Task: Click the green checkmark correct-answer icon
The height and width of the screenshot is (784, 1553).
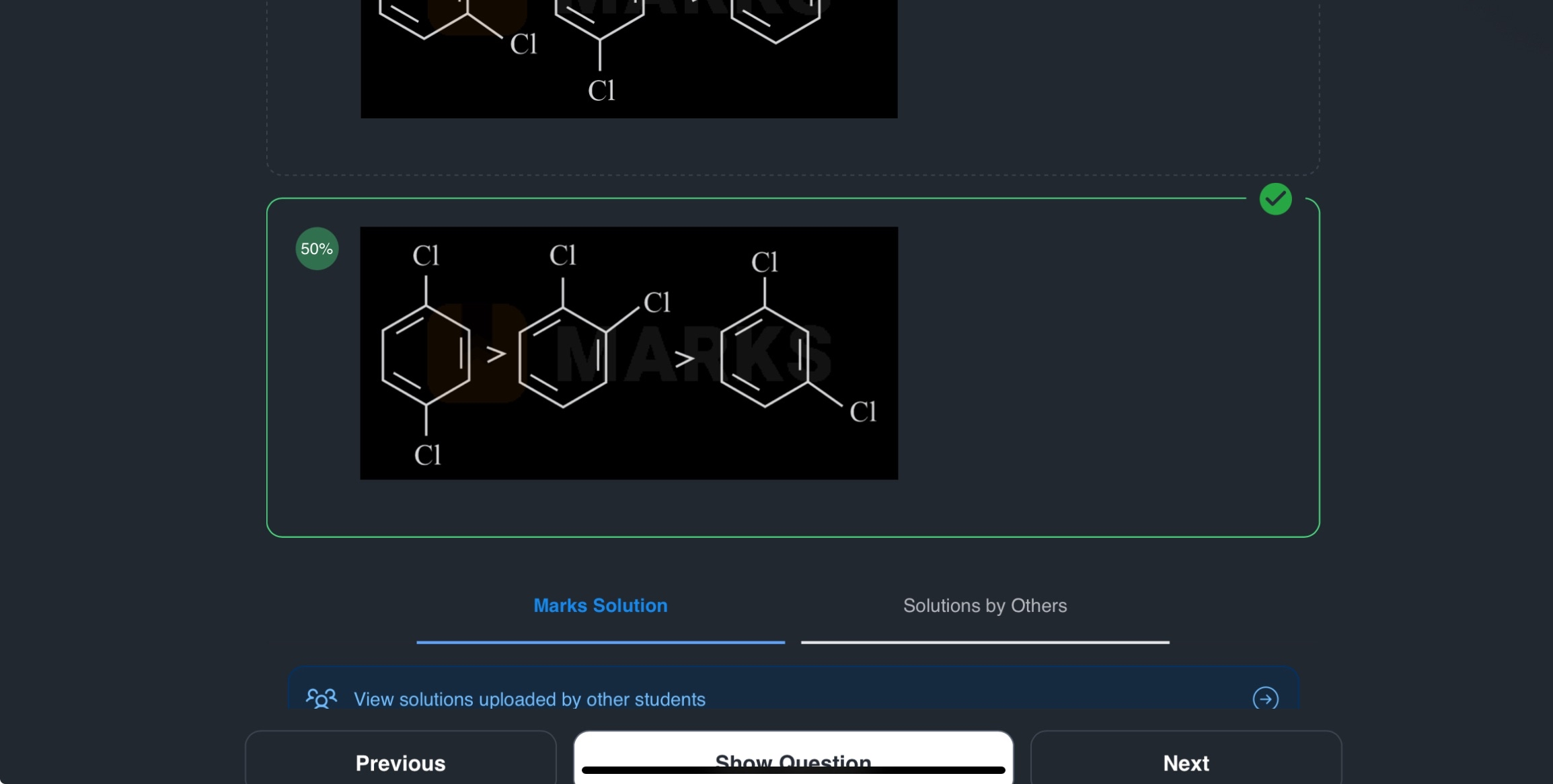Action: click(x=1275, y=199)
